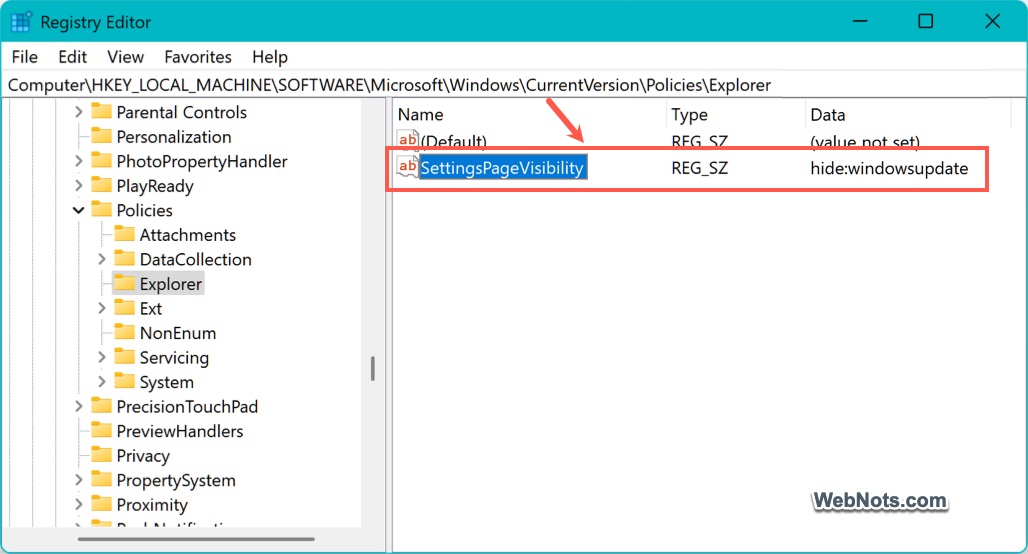1028x554 pixels.
Task: Select the Privacy key label
Action: point(143,456)
